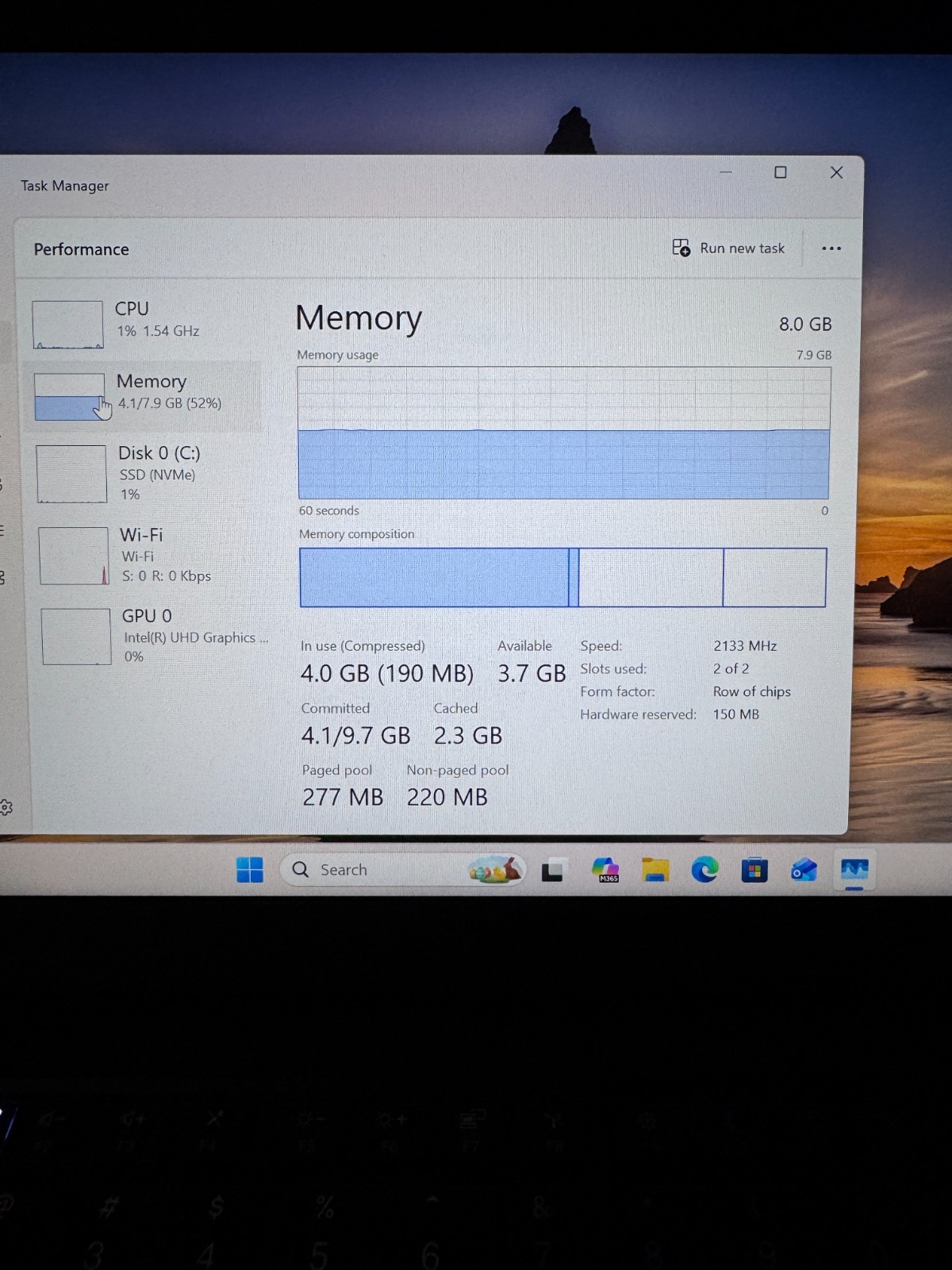Image resolution: width=952 pixels, height=1270 pixels.
Task: Click the '2 of 2' slots used value
Action: point(731,668)
